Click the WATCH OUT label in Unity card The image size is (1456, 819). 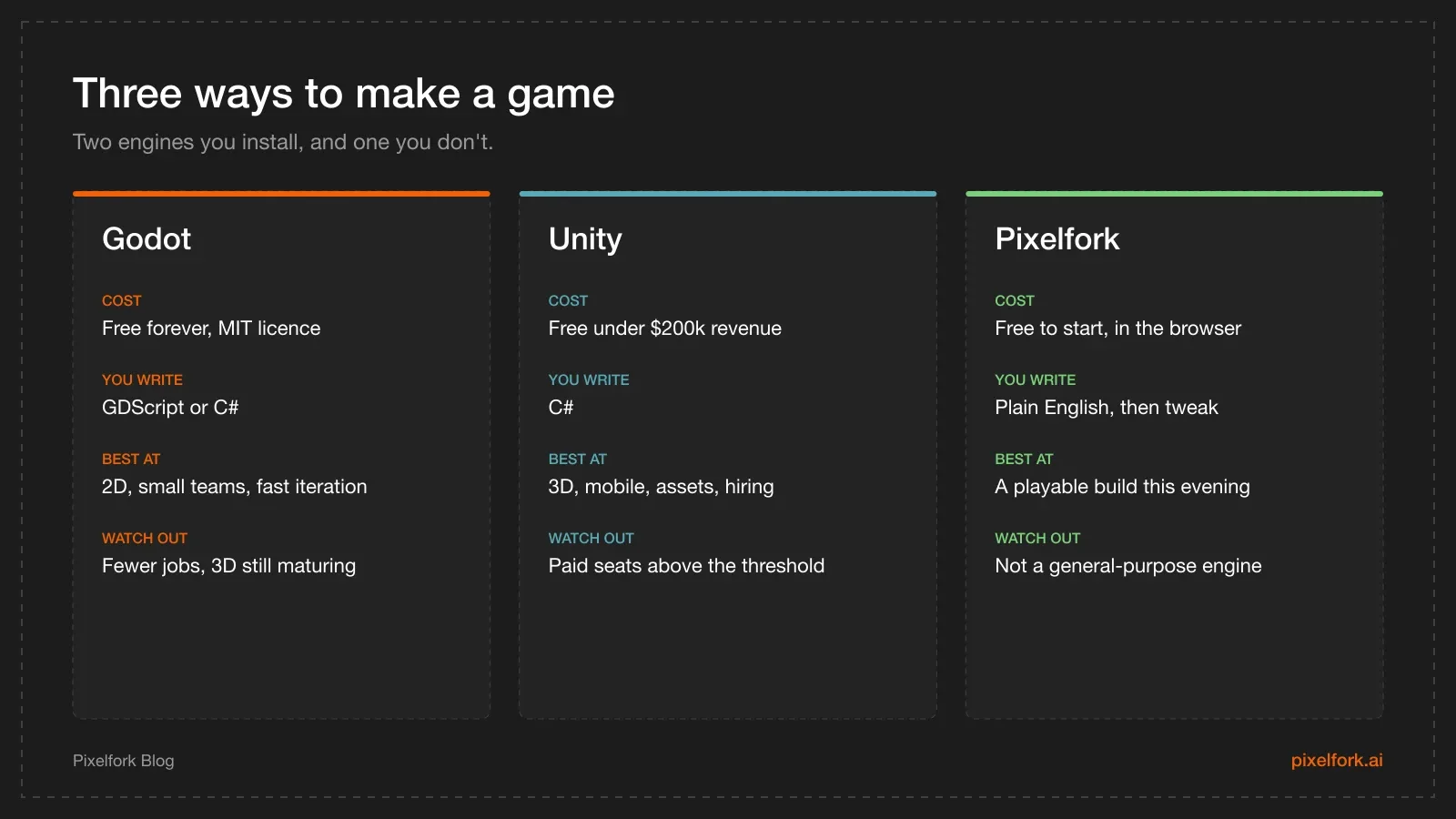(x=591, y=539)
